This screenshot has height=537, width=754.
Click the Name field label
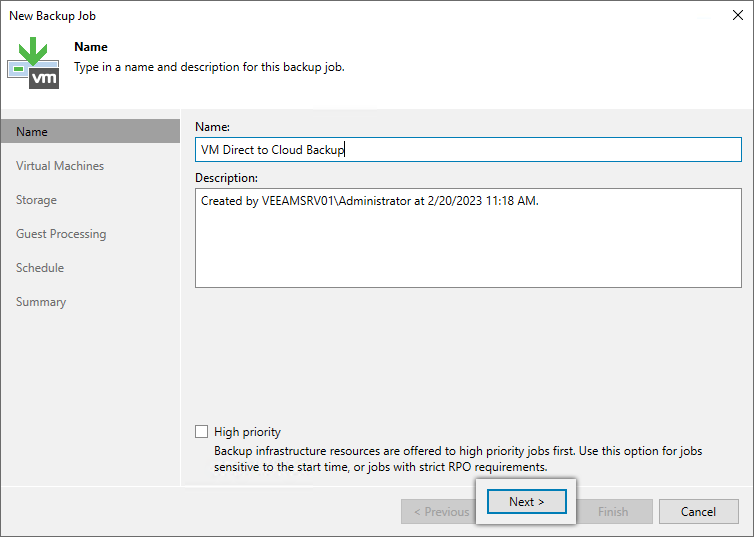(x=213, y=126)
